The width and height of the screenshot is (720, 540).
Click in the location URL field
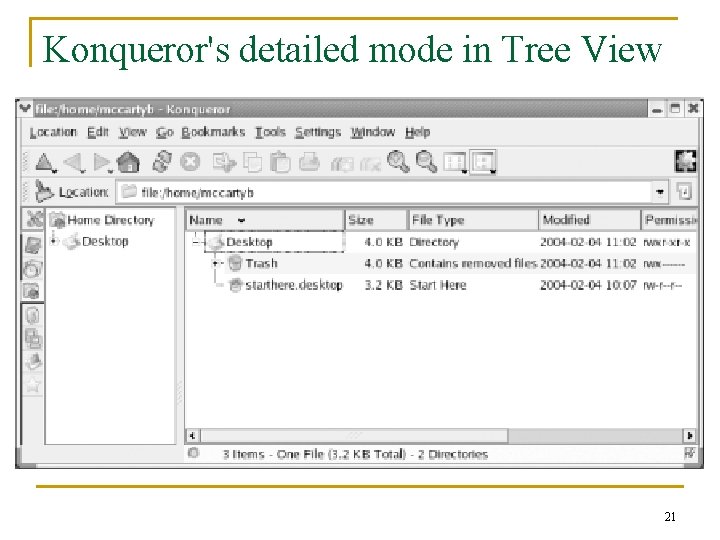pyautogui.click(x=383, y=192)
